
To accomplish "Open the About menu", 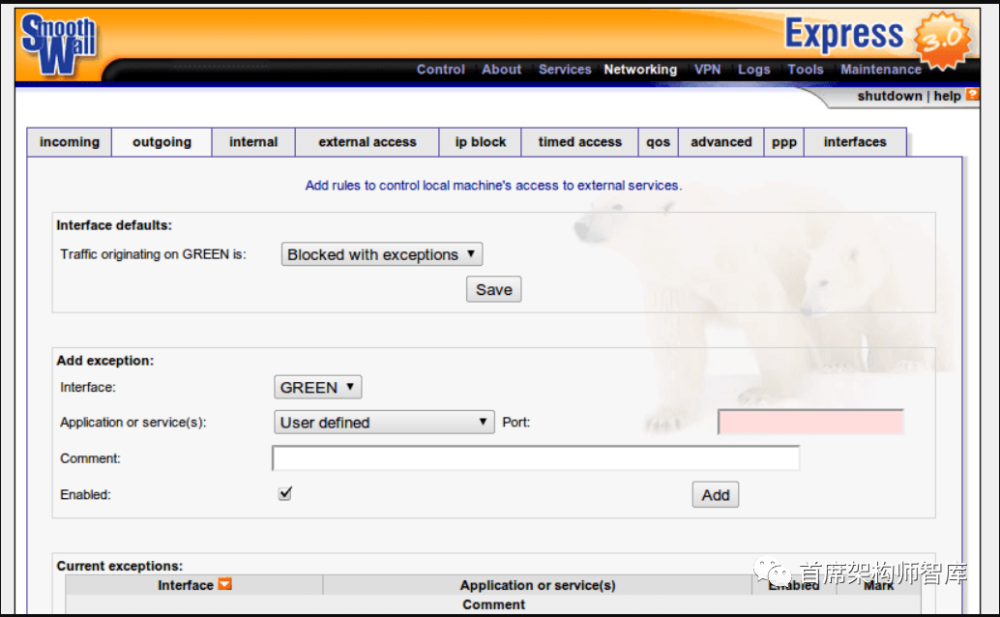I will tap(501, 70).
